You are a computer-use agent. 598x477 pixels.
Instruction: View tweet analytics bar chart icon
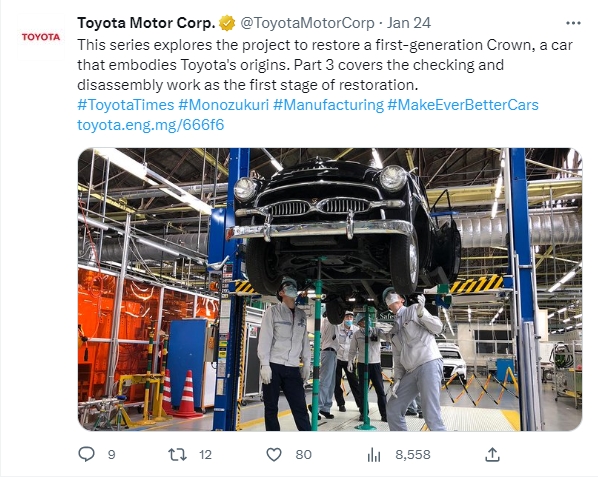tap(374, 455)
